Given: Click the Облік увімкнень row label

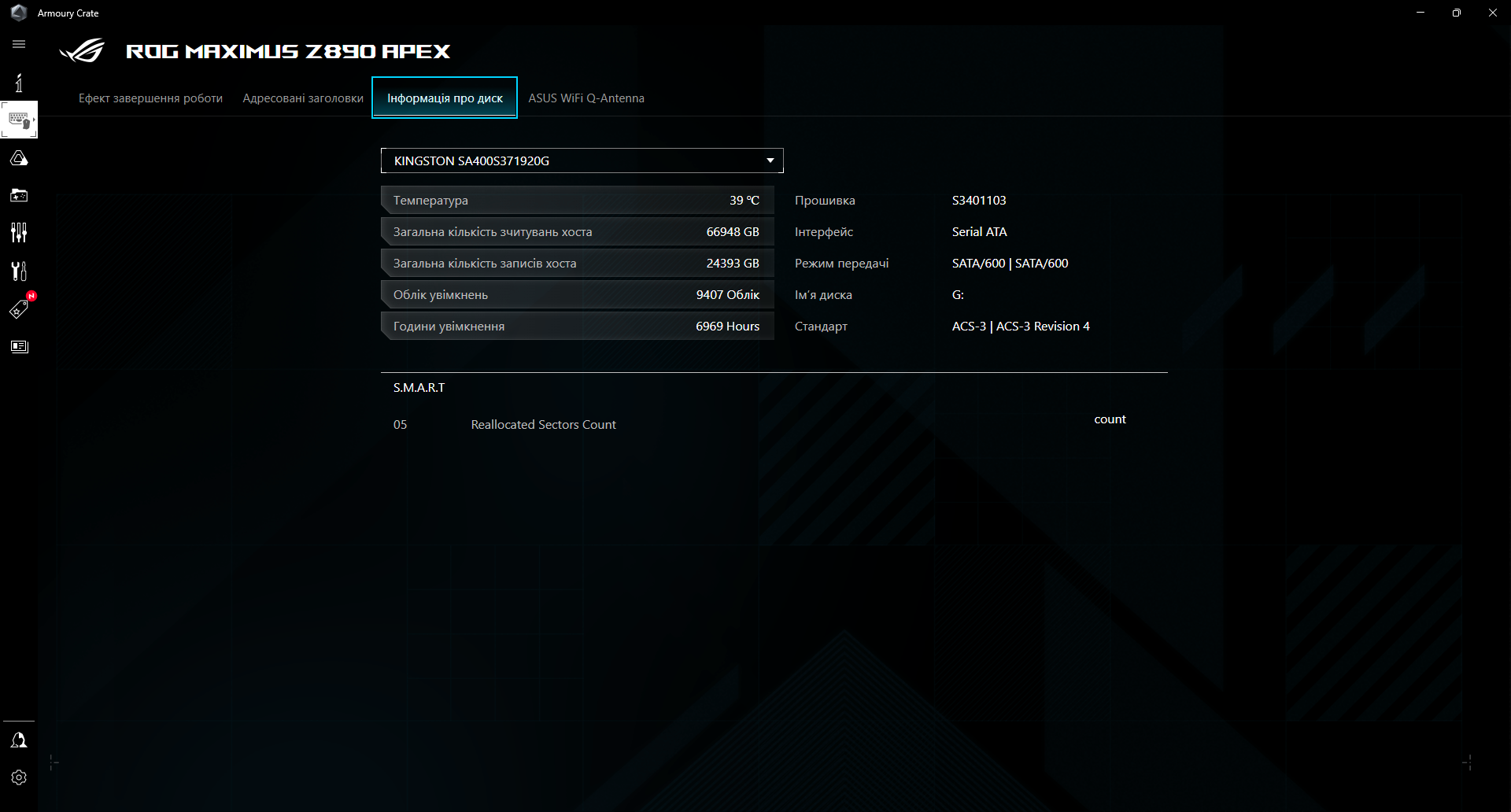Looking at the screenshot, I should (x=441, y=295).
